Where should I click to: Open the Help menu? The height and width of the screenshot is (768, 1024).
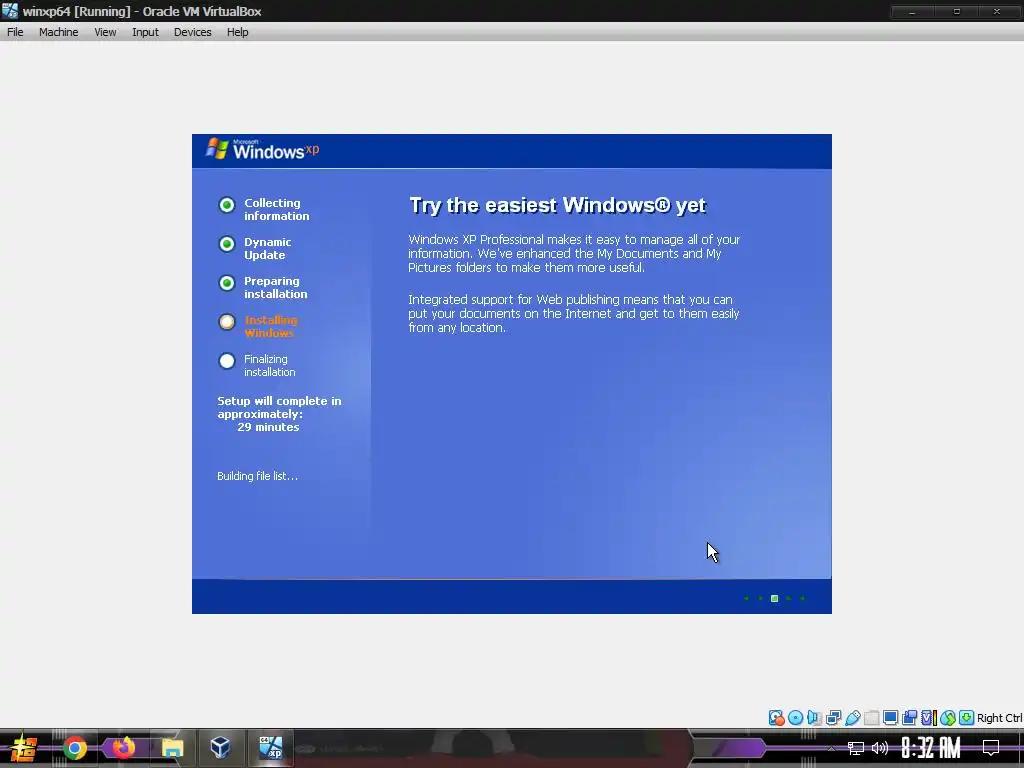(238, 32)
